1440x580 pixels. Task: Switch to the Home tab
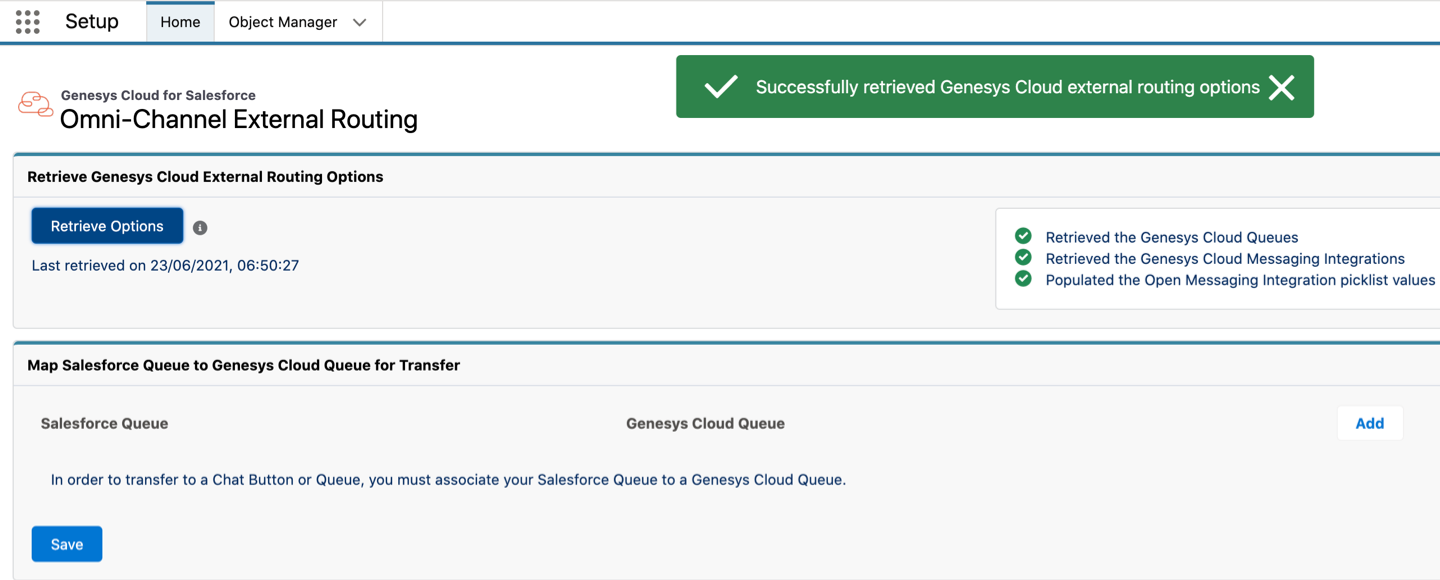(x=180, y=21)
